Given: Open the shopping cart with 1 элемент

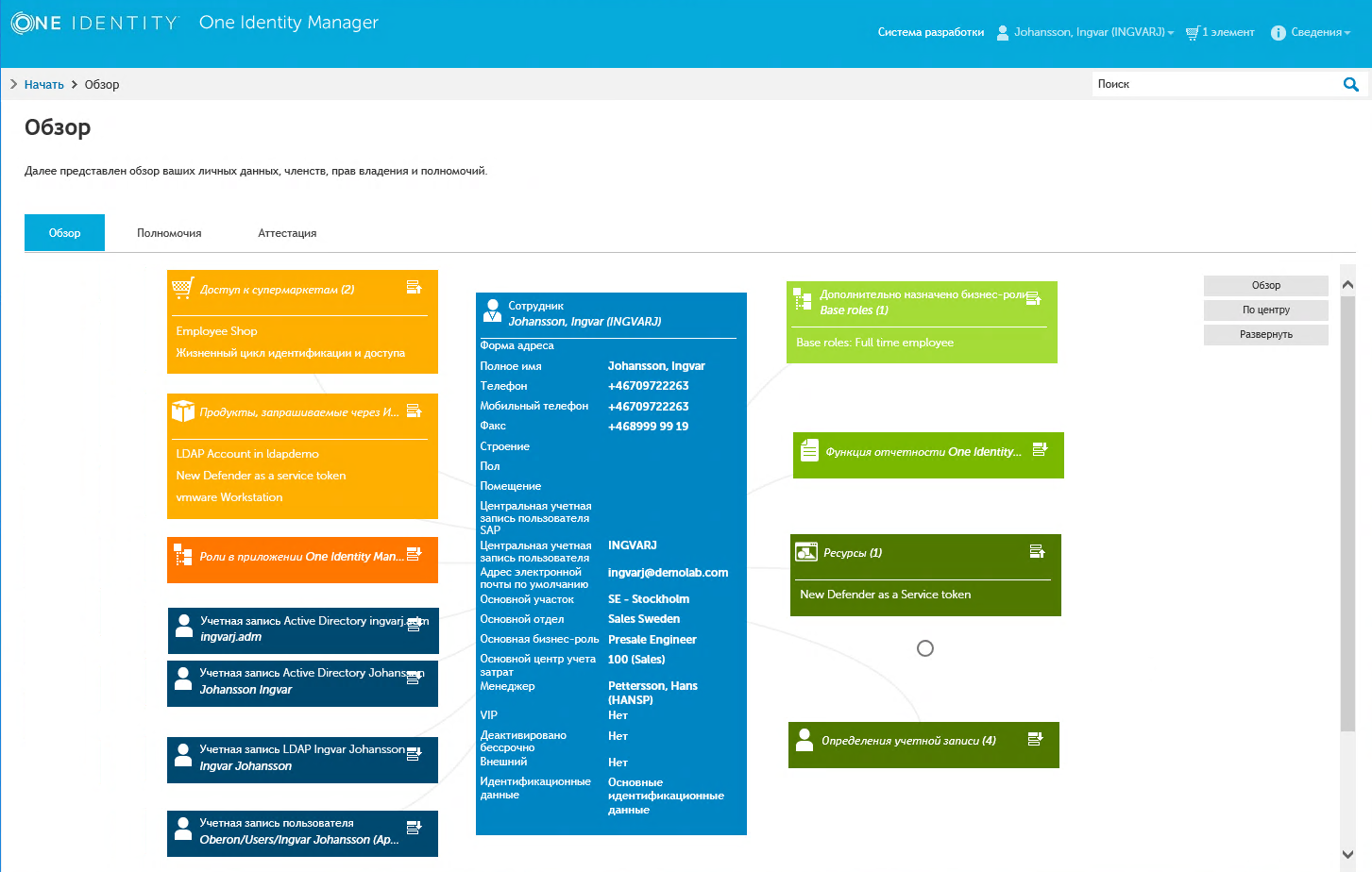Looking at the screenshot, I should click(x=1220, y=32).
